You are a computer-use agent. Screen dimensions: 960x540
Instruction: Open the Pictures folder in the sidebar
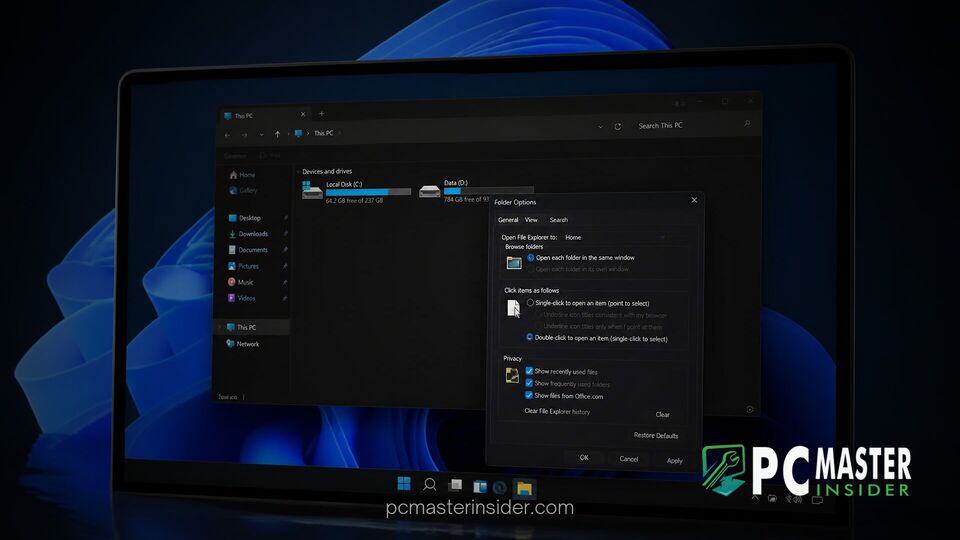(244, 266)
